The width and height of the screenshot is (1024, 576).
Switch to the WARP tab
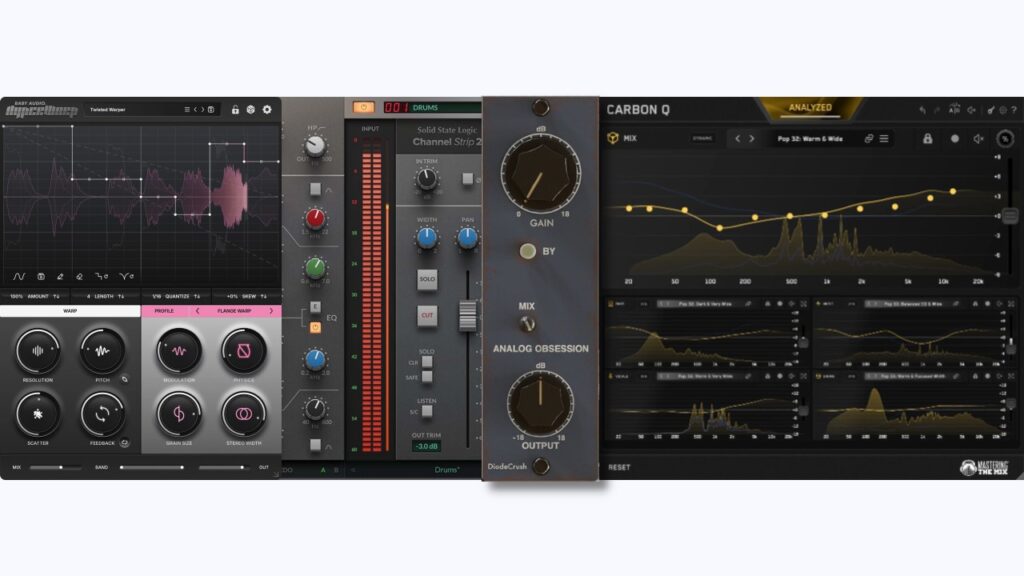70,312
